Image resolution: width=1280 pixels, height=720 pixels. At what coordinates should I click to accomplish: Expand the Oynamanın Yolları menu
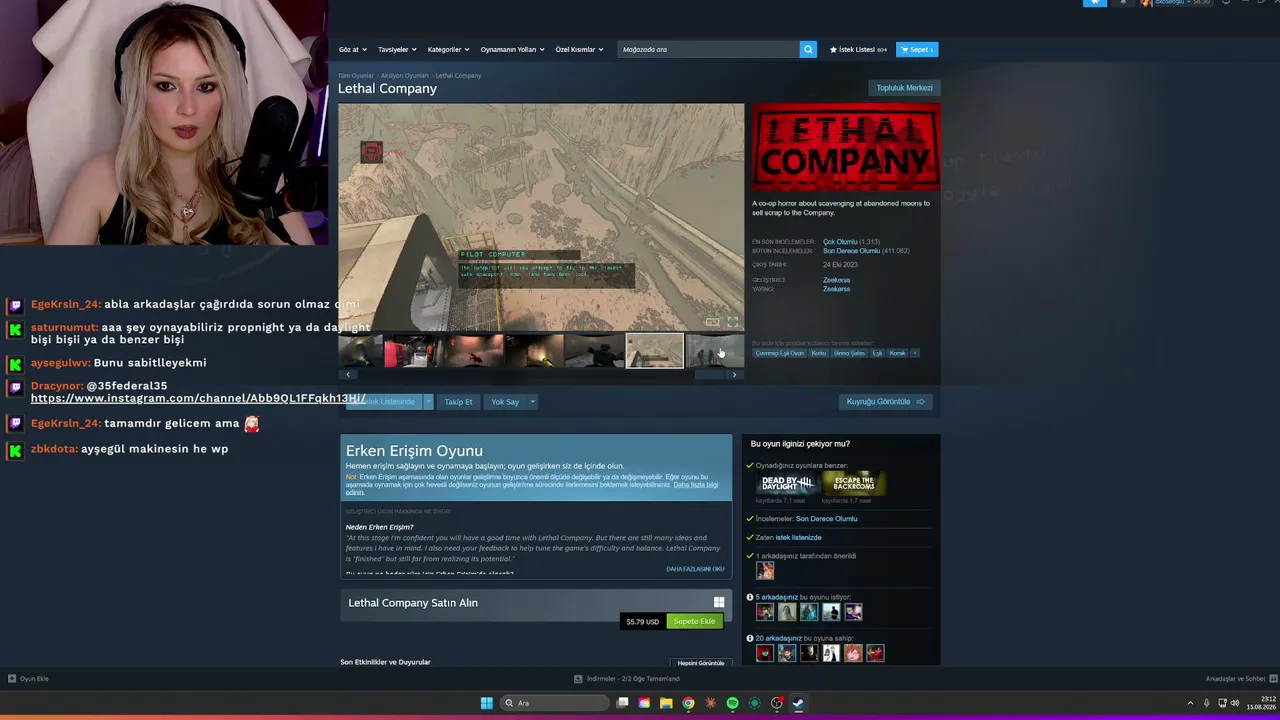[x=512, y=49]
